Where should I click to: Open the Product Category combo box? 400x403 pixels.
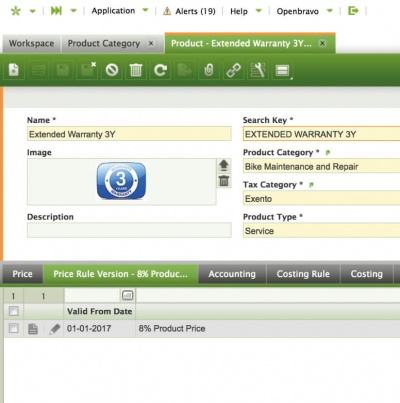(x=321, y=166)
